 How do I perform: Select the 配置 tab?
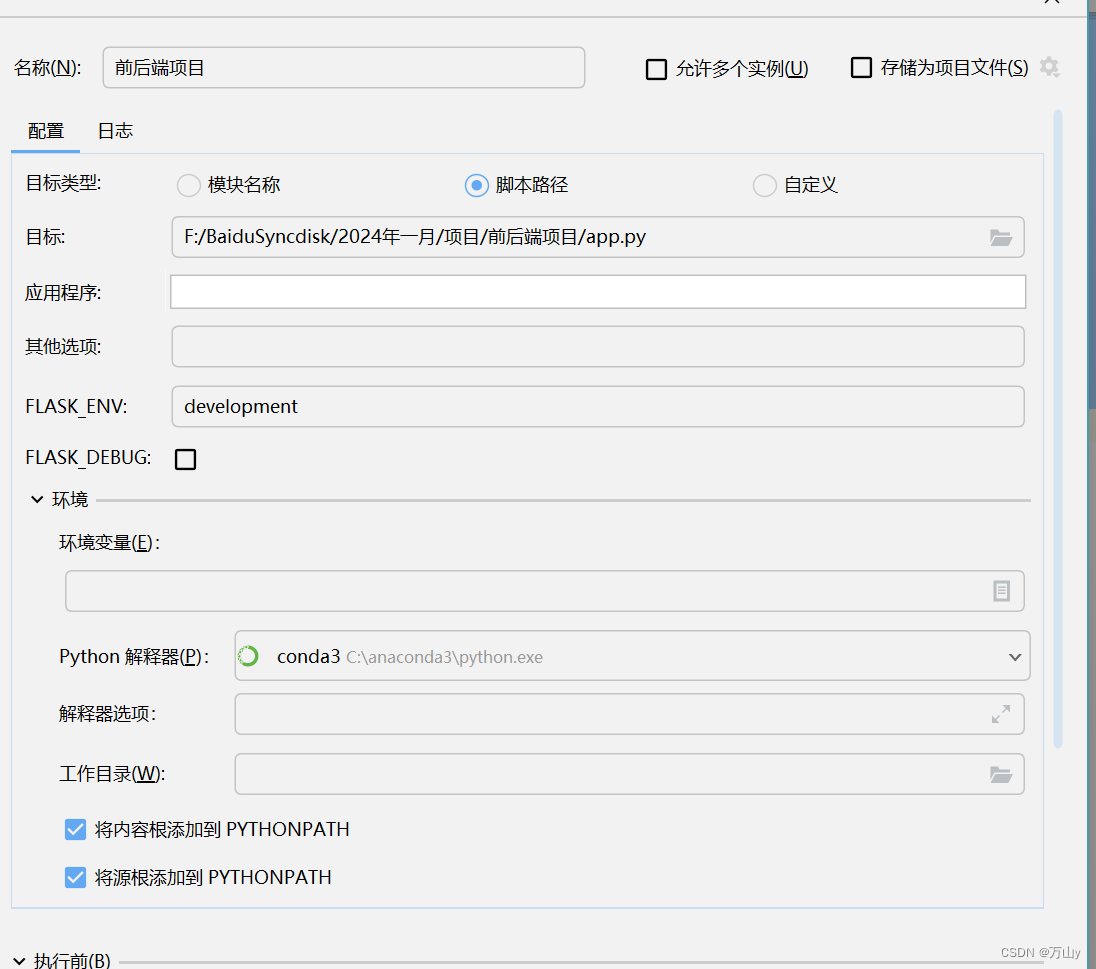45,131
